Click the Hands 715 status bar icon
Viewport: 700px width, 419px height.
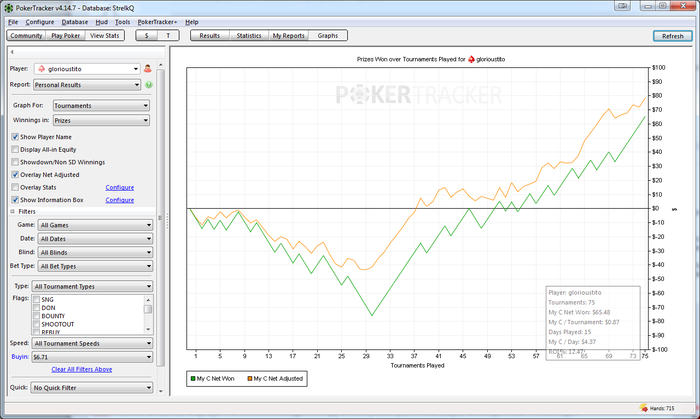point(644,408)
